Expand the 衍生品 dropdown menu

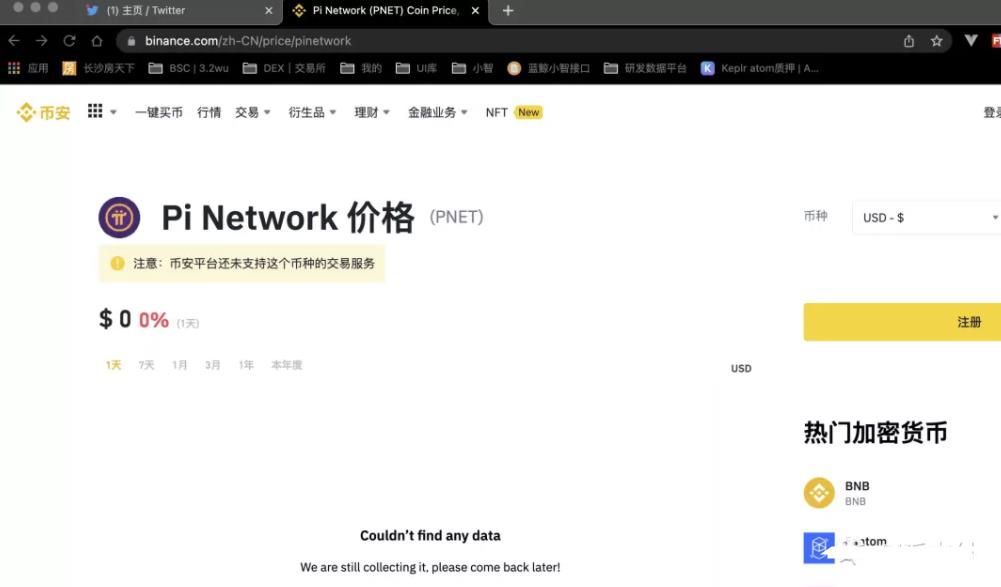point(312,112)
